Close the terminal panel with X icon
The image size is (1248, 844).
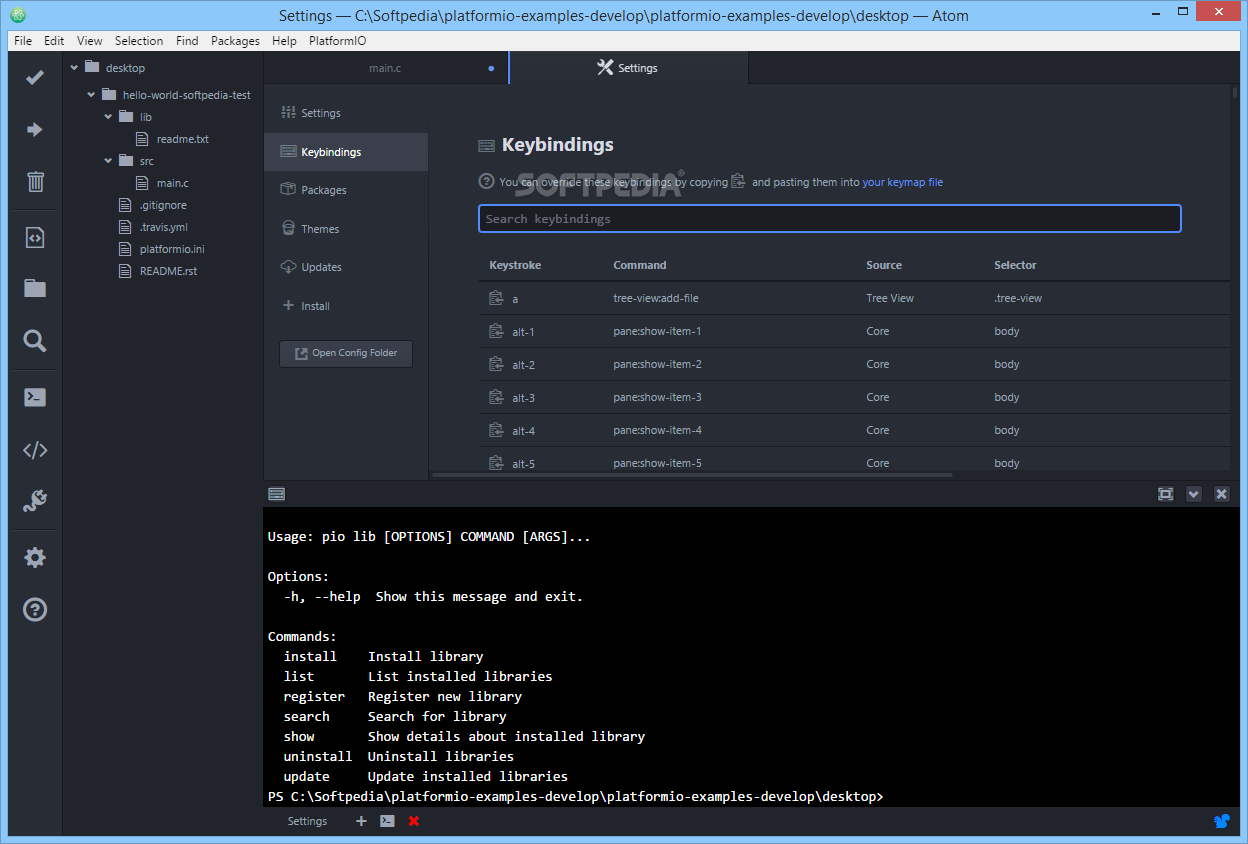coord(1221,494)
